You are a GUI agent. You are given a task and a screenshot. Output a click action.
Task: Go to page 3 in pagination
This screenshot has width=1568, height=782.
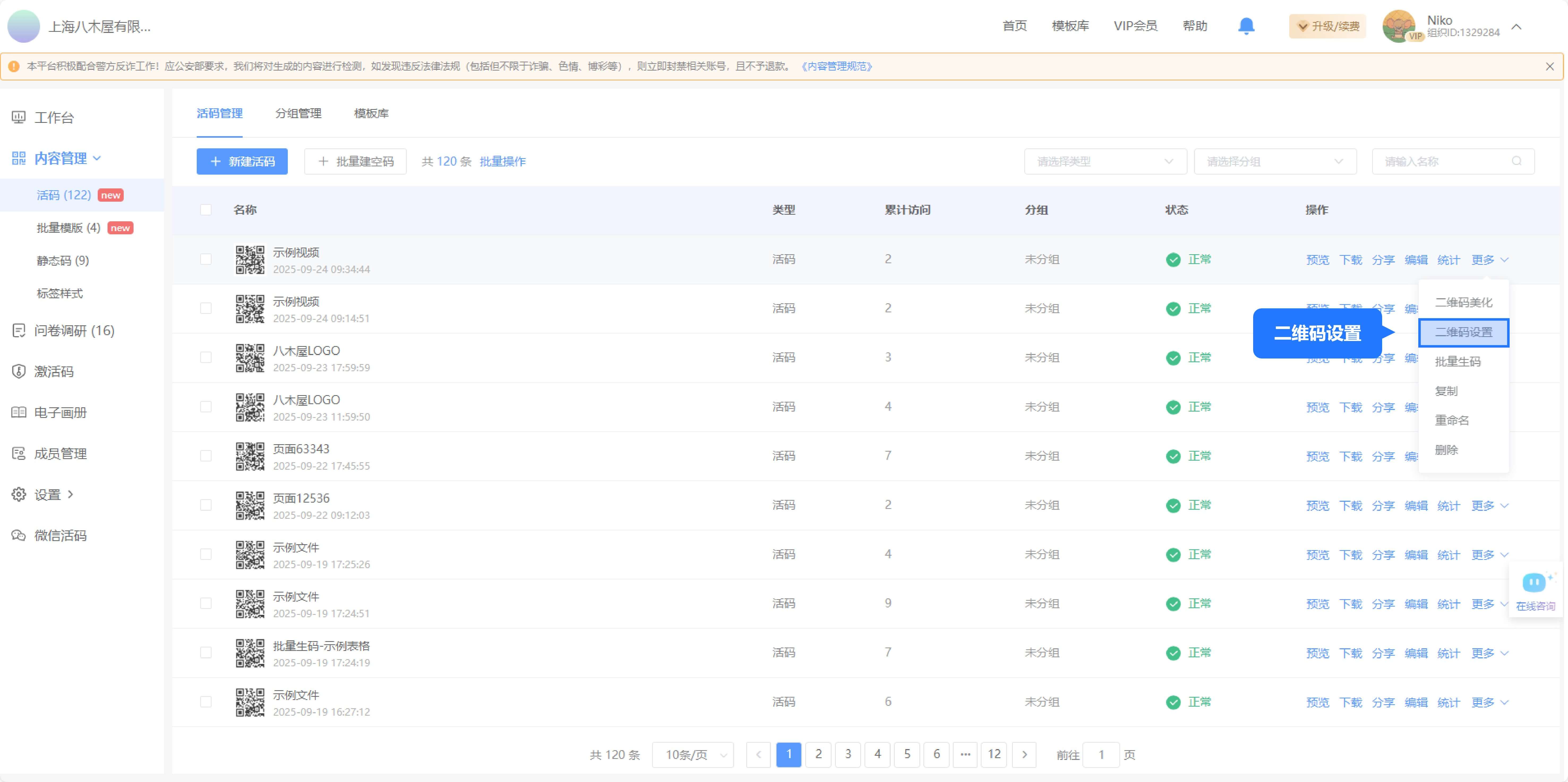point(848,755)
